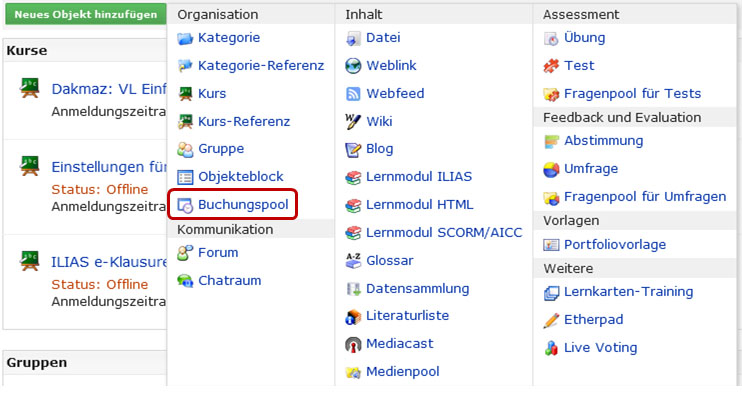Screen dimensions: 742x396
Task: Click the Chatraum speech bubble icon
Action: tap(185, 281)
